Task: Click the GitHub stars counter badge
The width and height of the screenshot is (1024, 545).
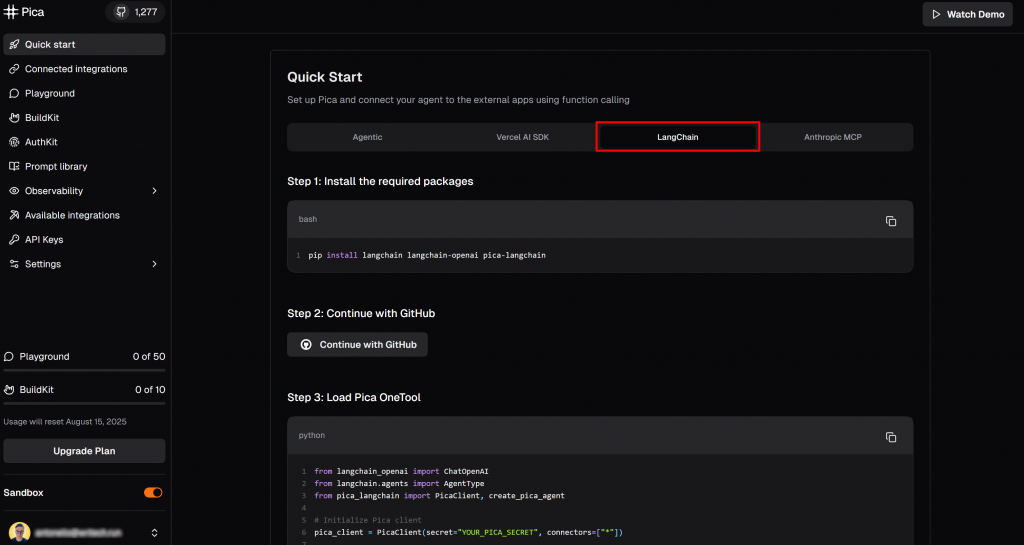Action: pos(136,13)
